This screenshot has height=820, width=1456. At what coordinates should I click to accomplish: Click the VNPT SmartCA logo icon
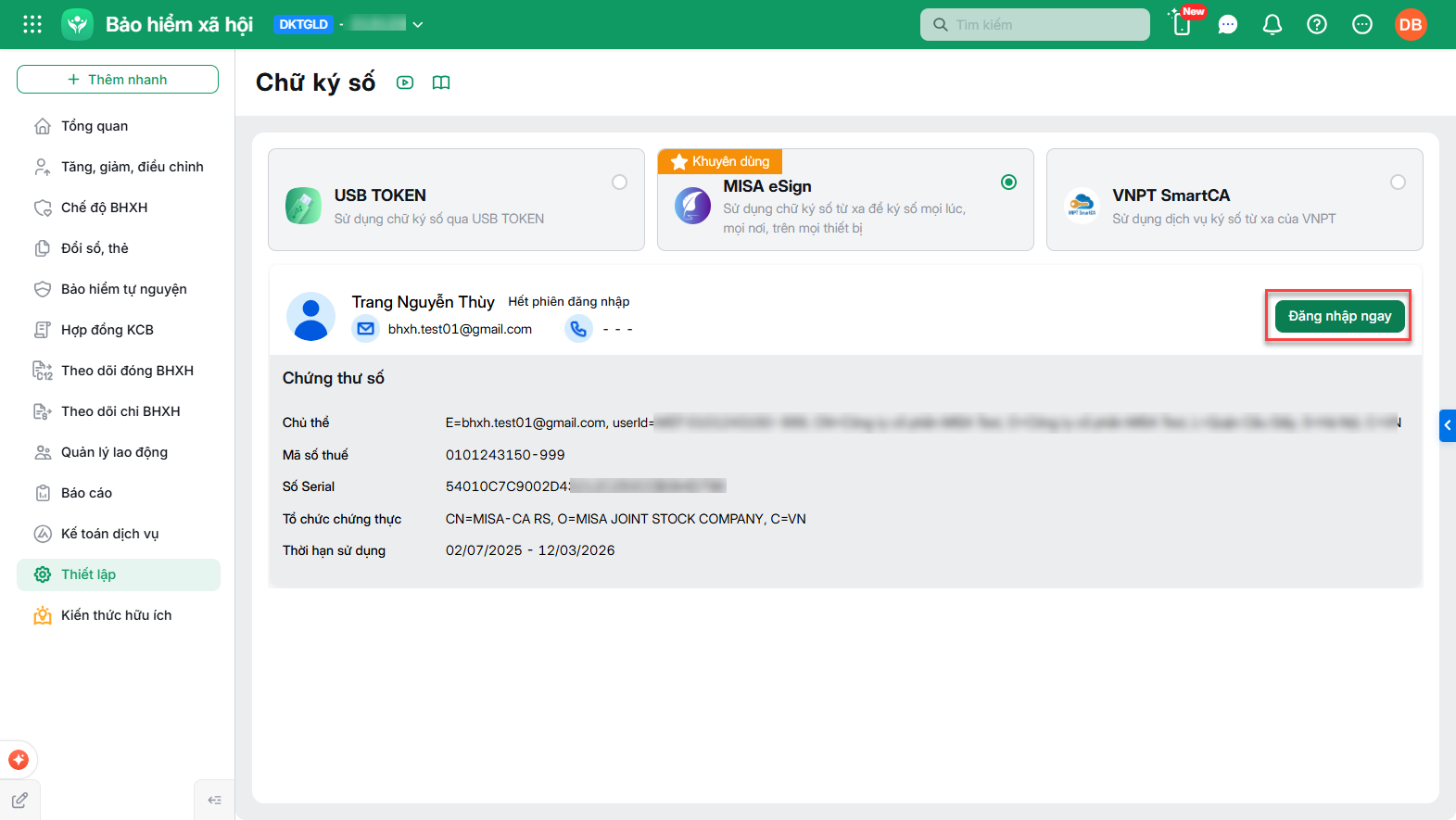1082,206
